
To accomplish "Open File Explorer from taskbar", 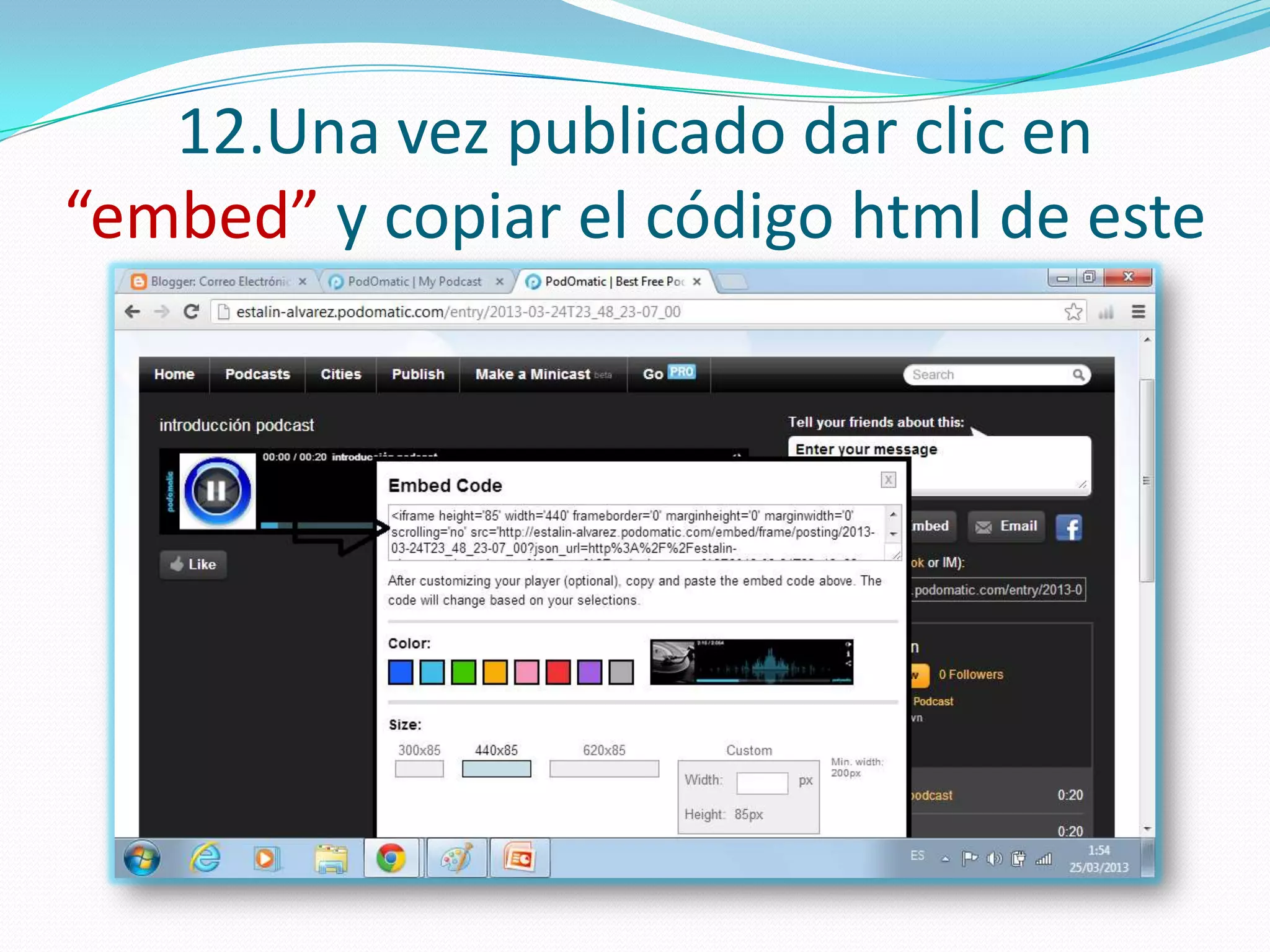I will 331,859.
